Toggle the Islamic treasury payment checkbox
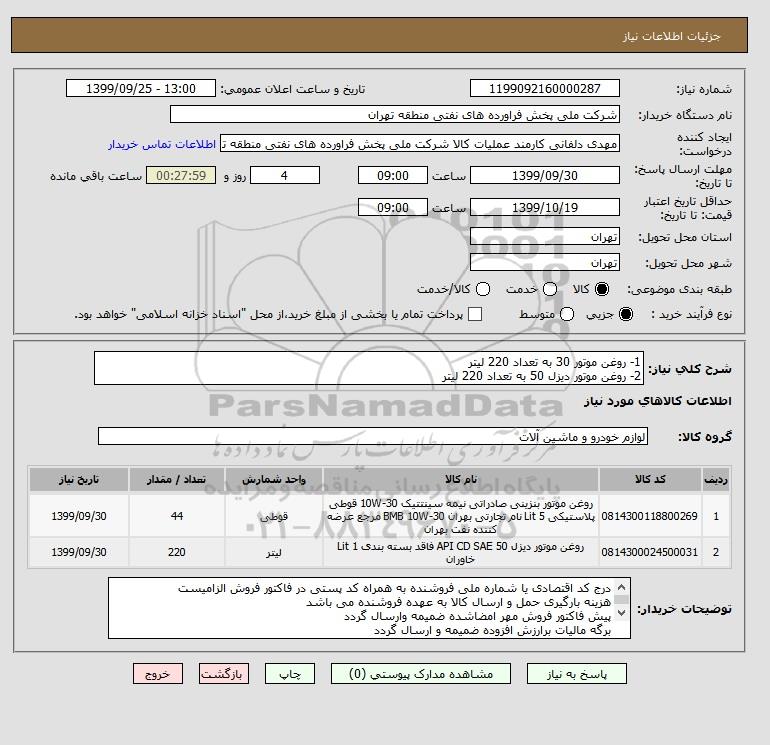Image resolution: width=770 pixels, height=745 pixels. (x=475, y=314)
